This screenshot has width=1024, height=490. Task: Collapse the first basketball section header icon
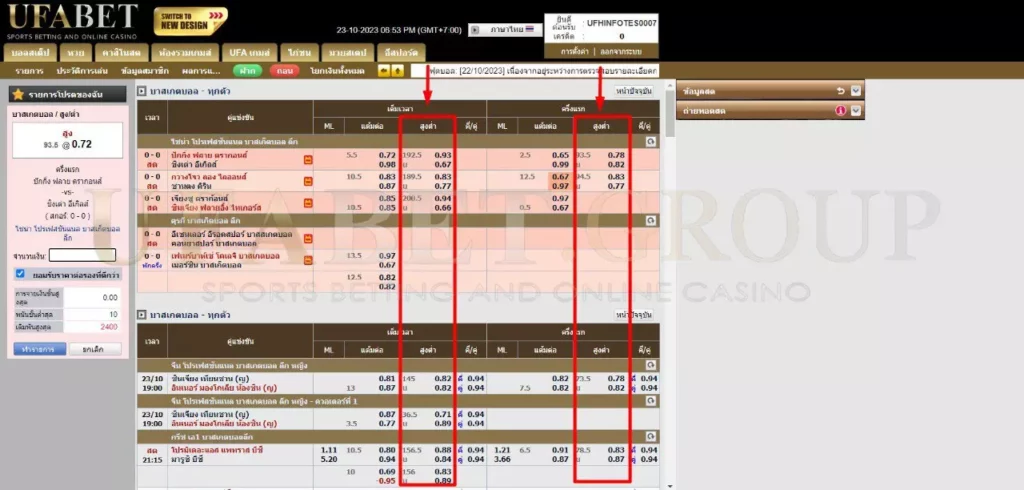142,92
